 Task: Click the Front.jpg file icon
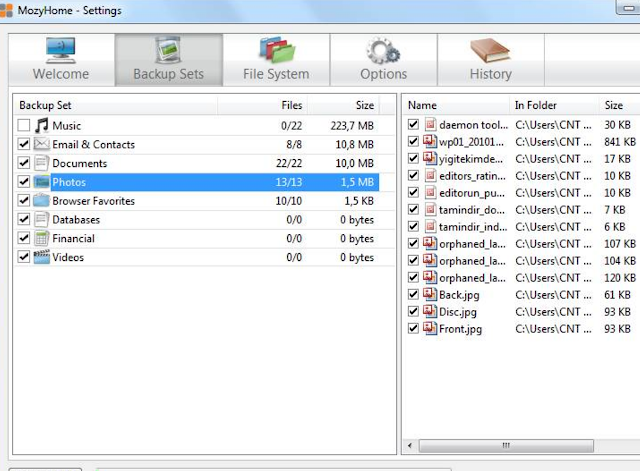(430, 329)
